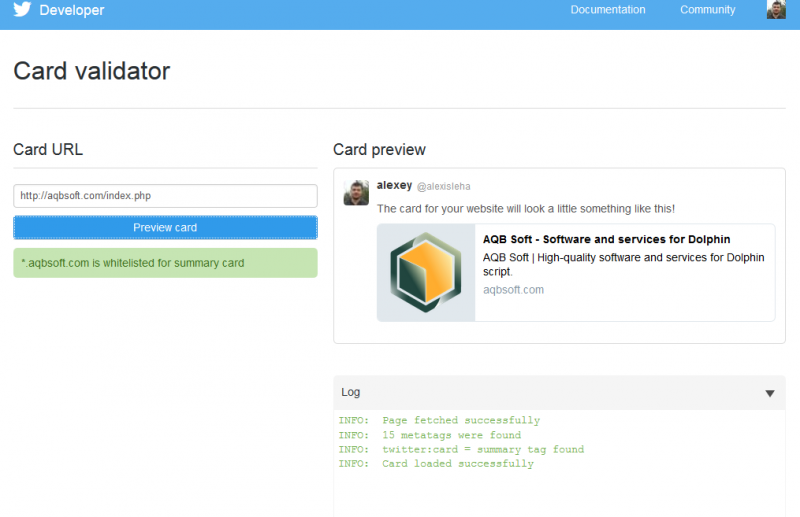Collapse the Log panel with triangle arrow

coord(770,393)
